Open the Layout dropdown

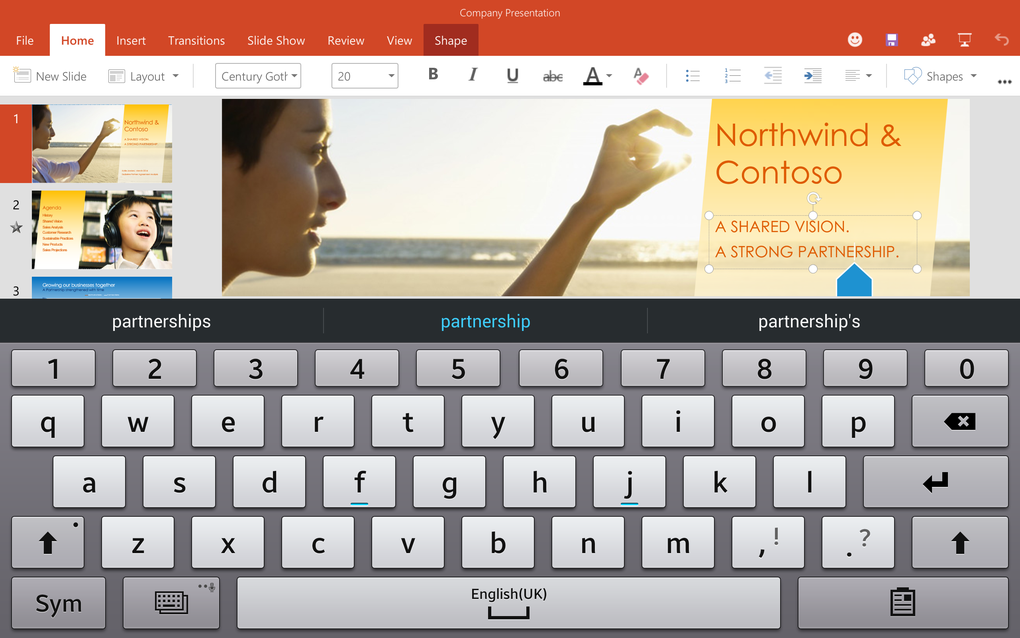143,75
